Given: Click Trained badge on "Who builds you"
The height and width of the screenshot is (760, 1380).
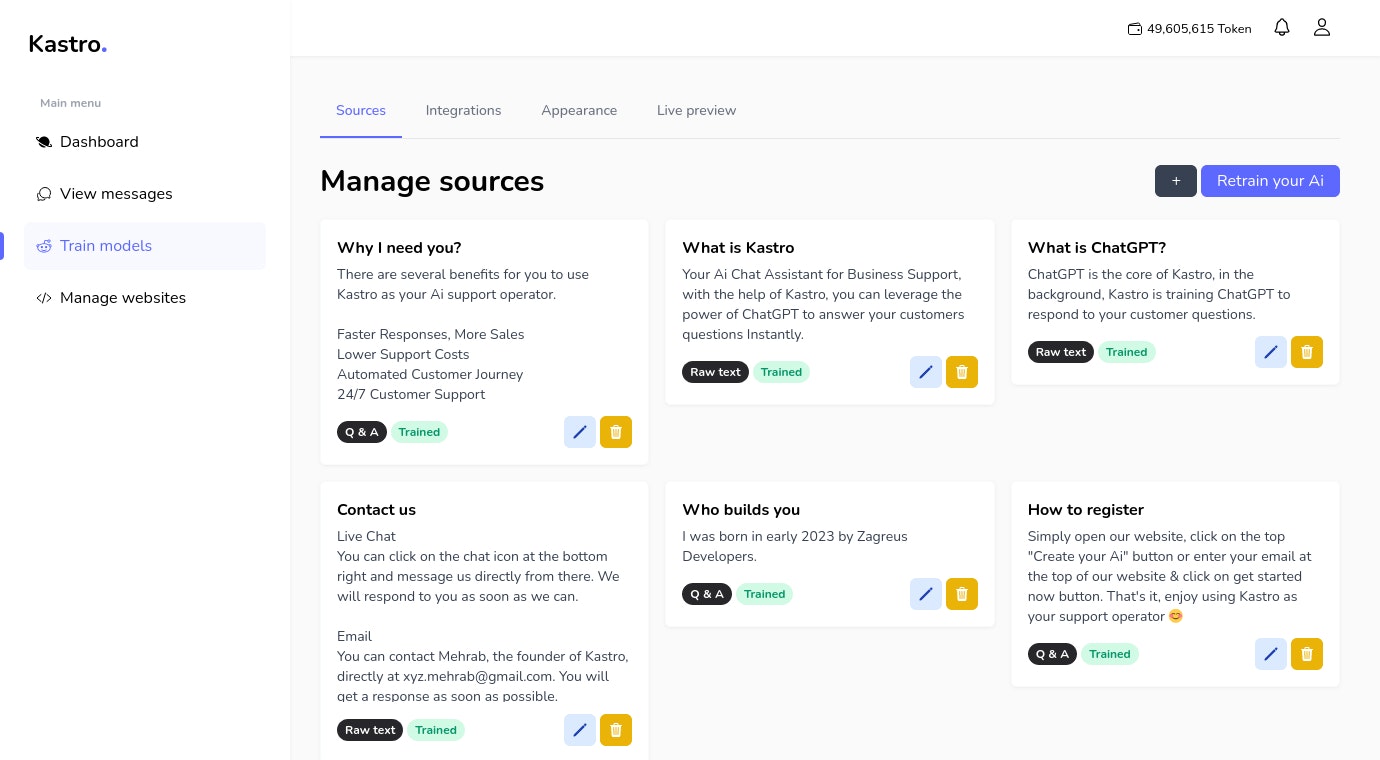Looking at the screenshot, I should 765,594.
